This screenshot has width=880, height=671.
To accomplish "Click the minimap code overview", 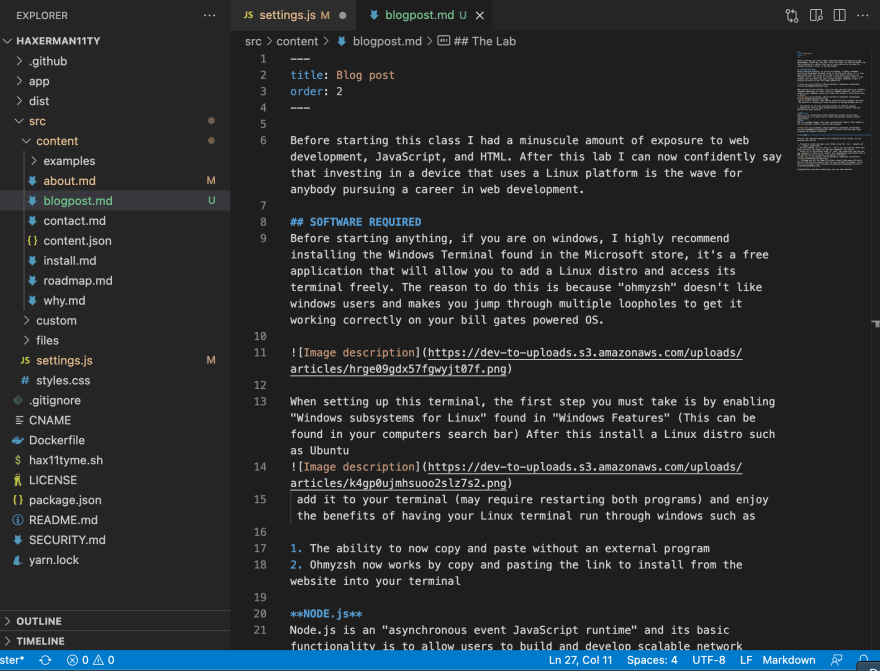I will coord(832,109).
